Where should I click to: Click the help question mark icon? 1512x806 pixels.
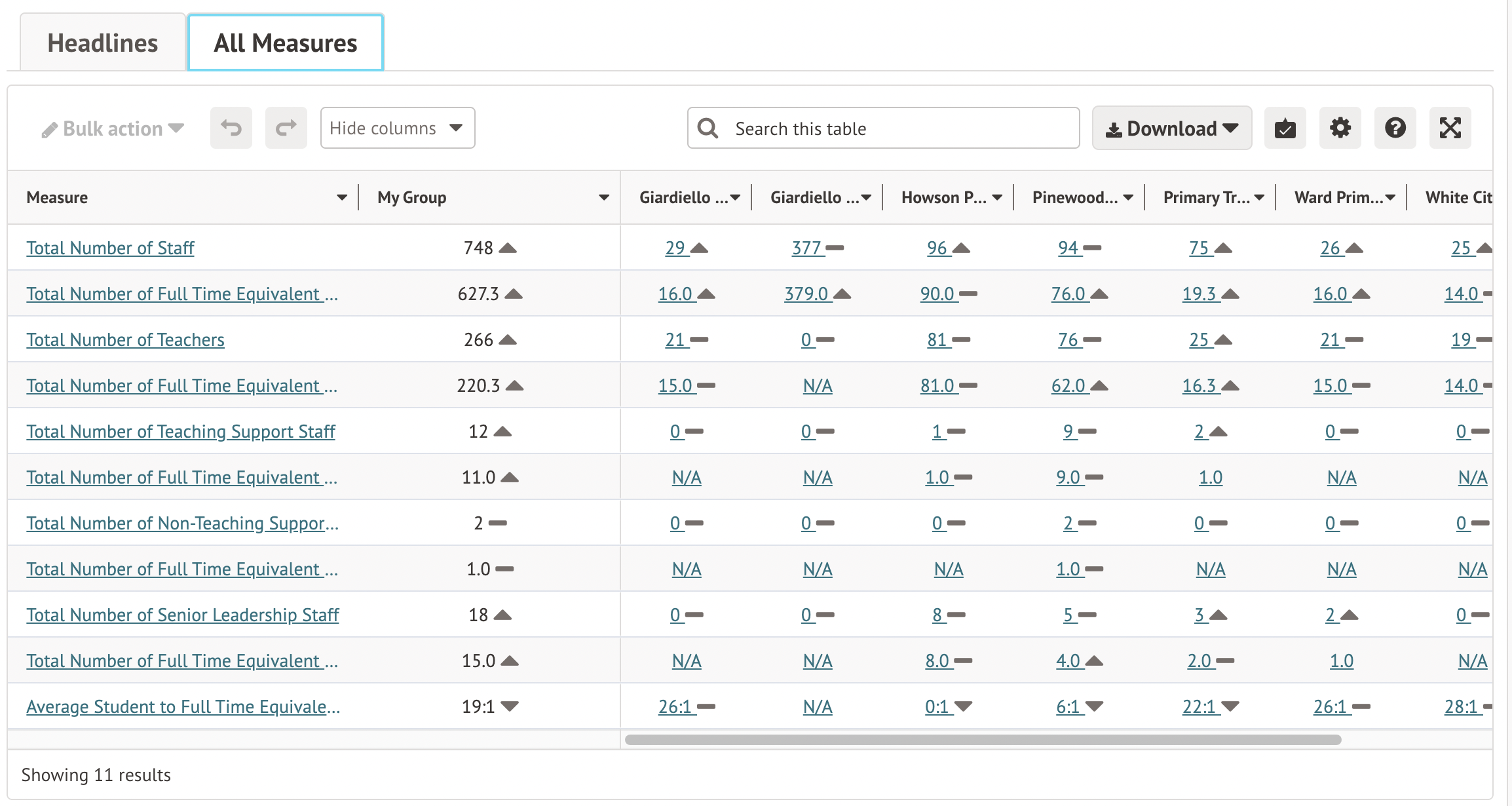point(1395,128)
